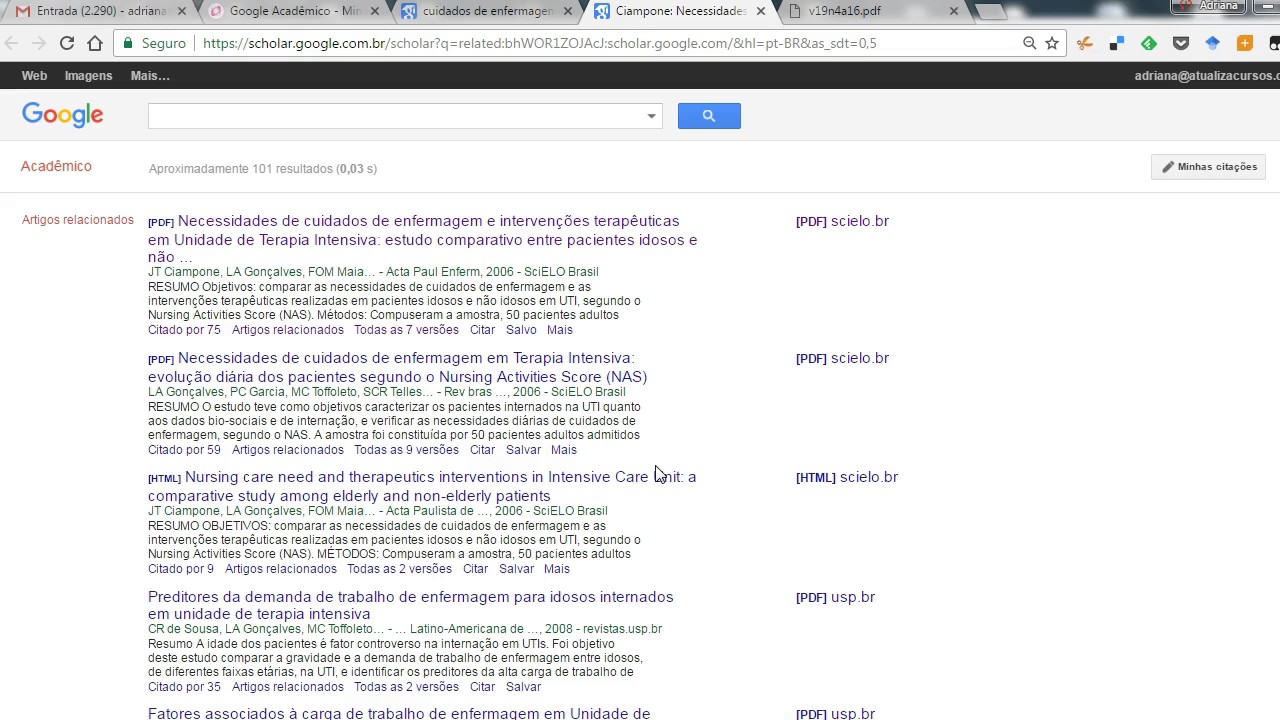The image size is (1280, 720).
Task: Click the browser forward arrow
Action: coord(39,43)
